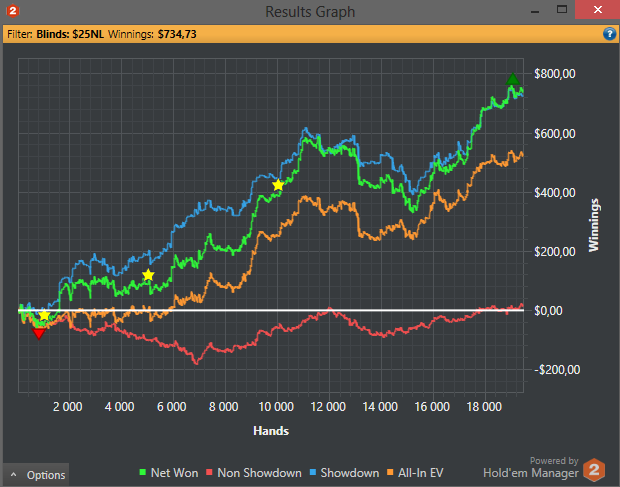Screen dimensions: 620x487
Task: Click the 'Hands' axis title
Action: (271, 431)
